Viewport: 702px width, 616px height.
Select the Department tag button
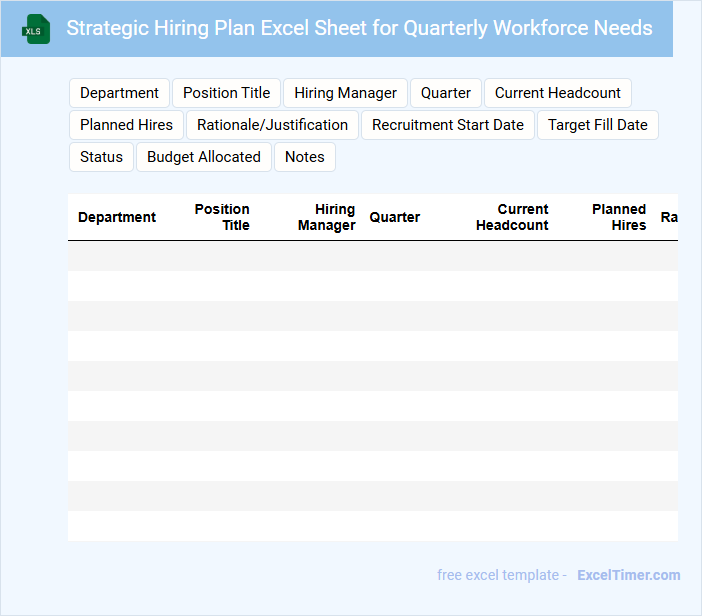[x=119, y=93]
